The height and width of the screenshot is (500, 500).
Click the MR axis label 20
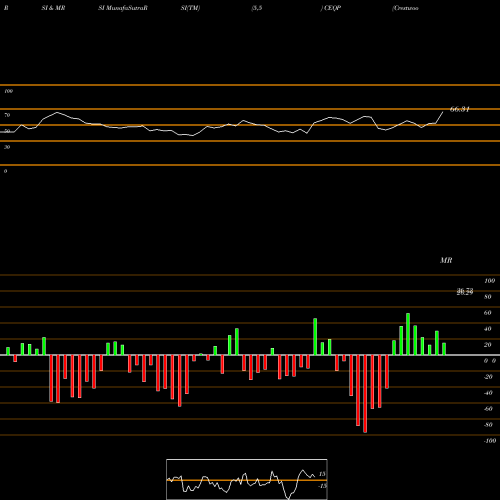click(x=488, y=345)
